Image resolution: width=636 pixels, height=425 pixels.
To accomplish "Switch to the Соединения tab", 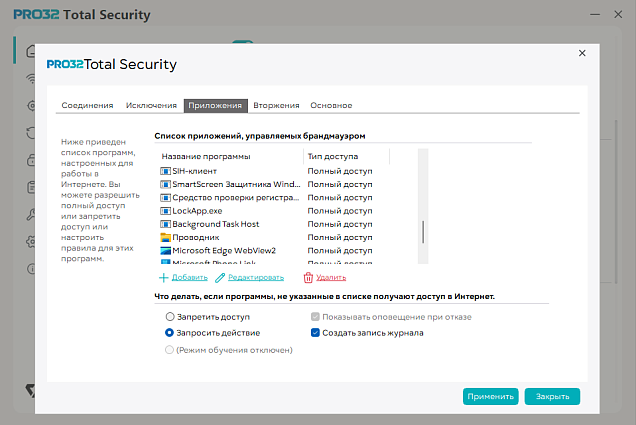I will pyautogui.click(x=87, y=105).
